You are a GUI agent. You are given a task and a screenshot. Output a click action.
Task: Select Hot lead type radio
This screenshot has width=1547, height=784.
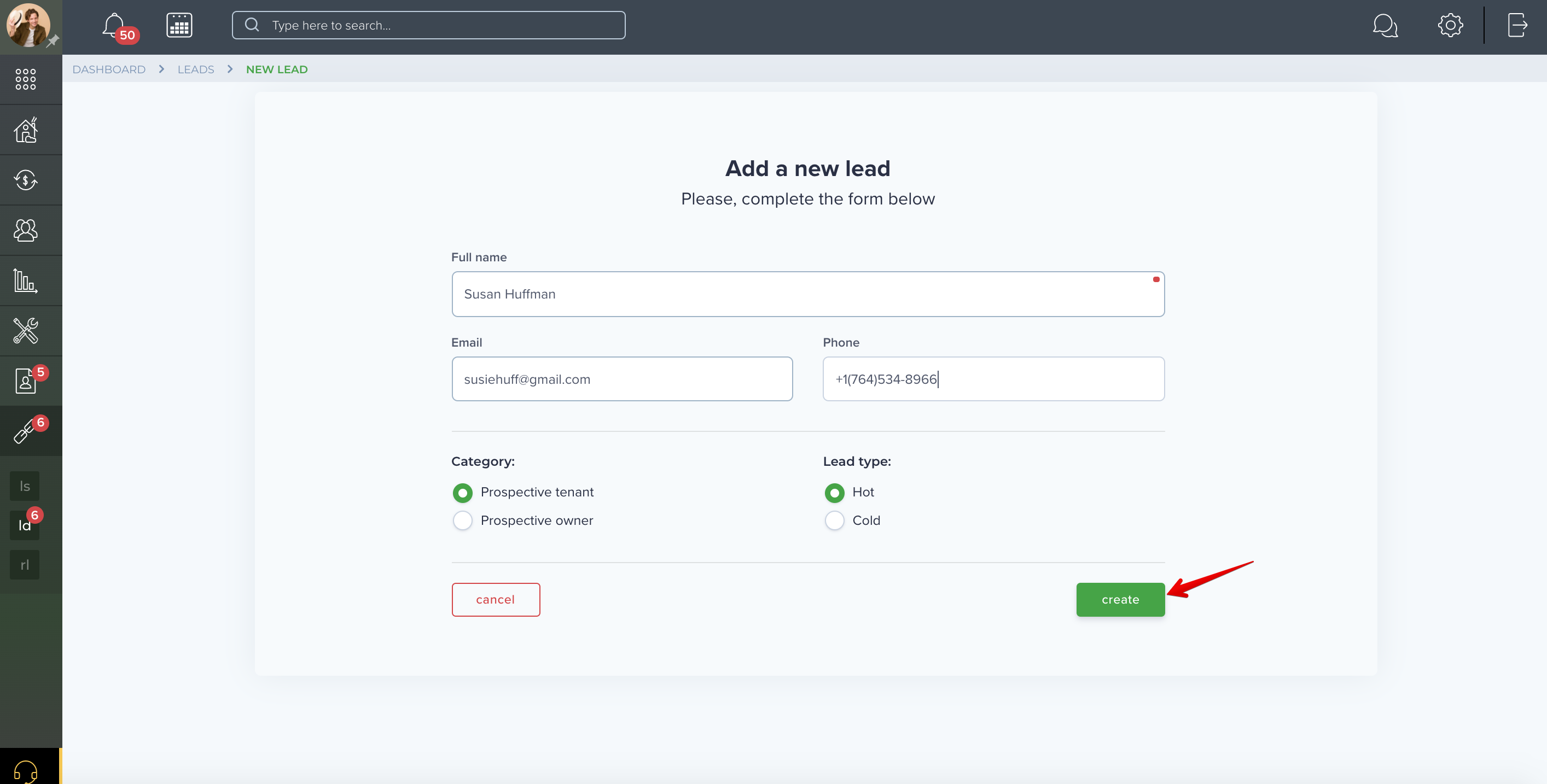834,493
